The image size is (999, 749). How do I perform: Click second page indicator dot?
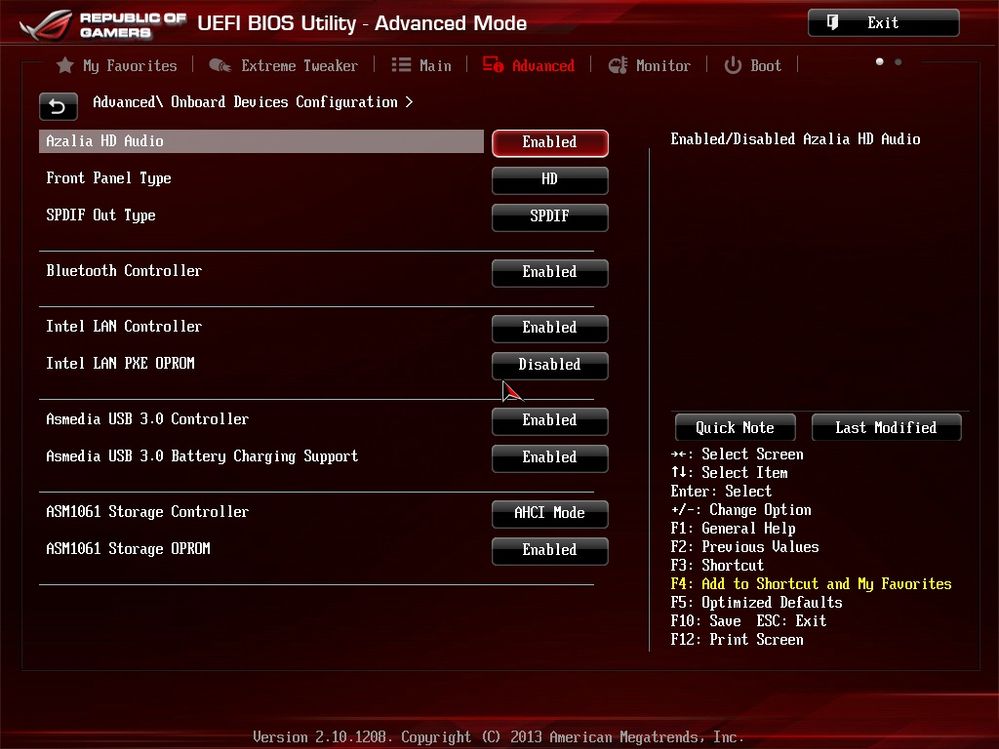(898, 62)
